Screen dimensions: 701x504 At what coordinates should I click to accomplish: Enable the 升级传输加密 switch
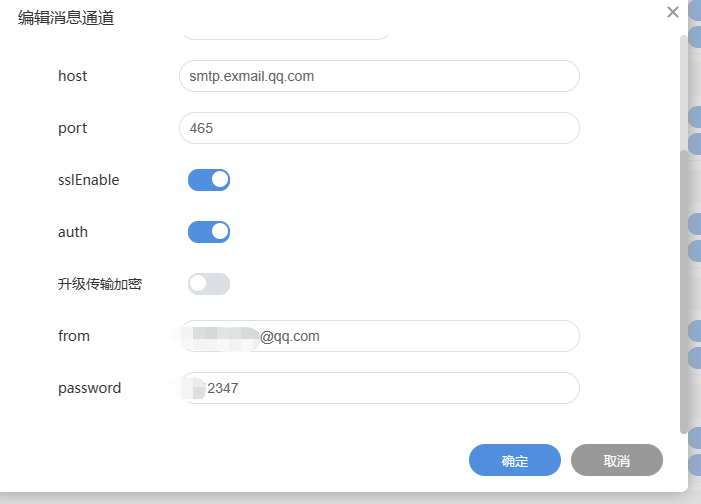(209, 284)
